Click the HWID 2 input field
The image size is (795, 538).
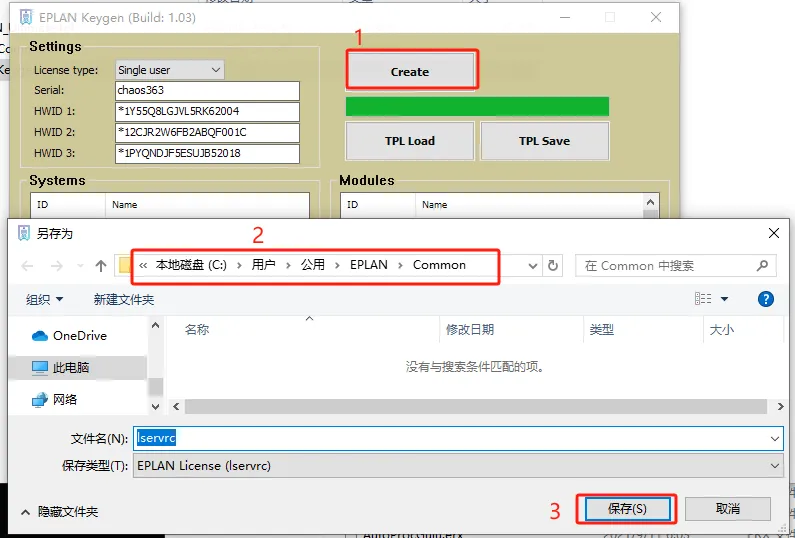pos(207,132)
